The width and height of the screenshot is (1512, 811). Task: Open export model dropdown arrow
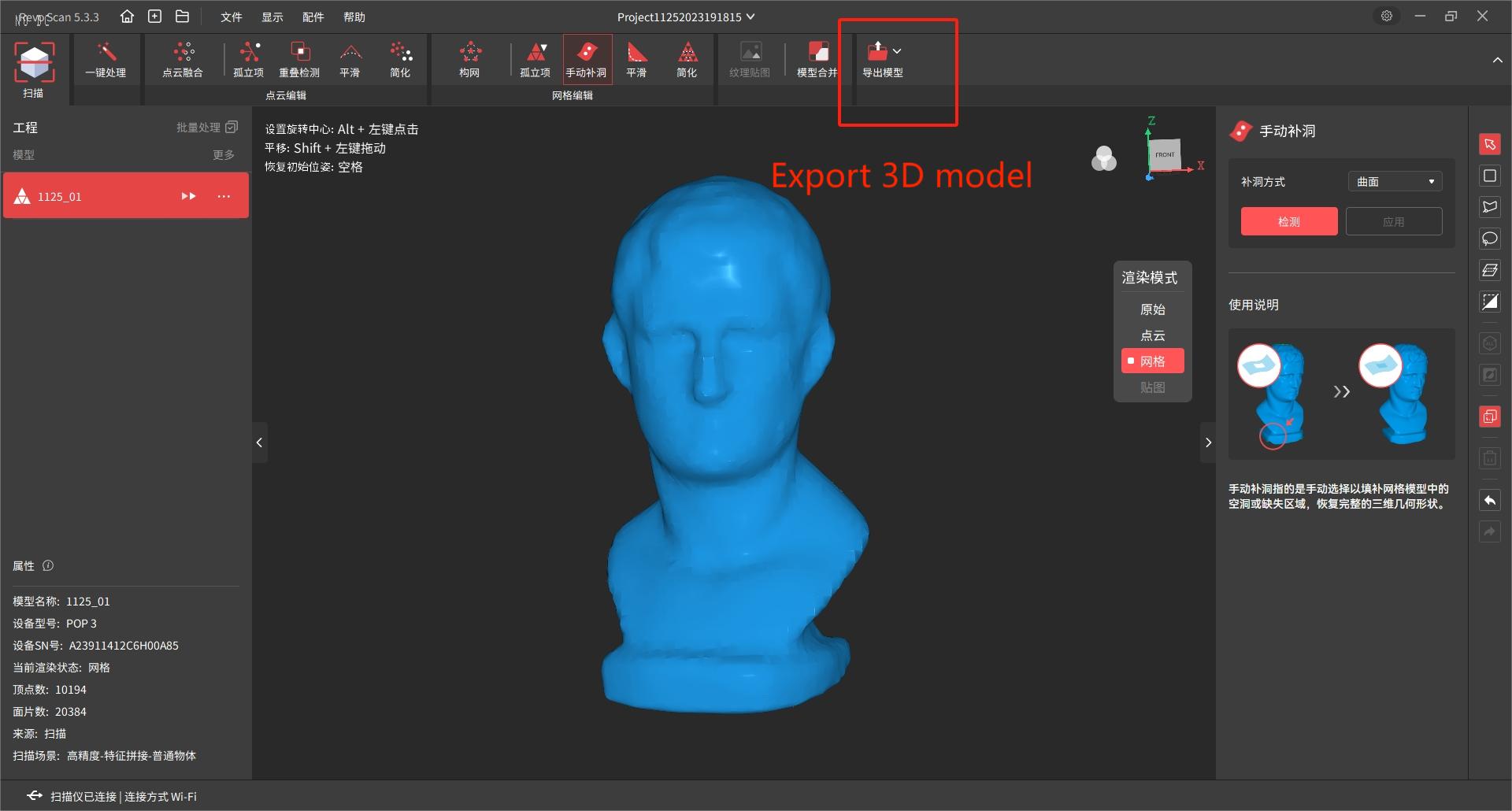897,51
